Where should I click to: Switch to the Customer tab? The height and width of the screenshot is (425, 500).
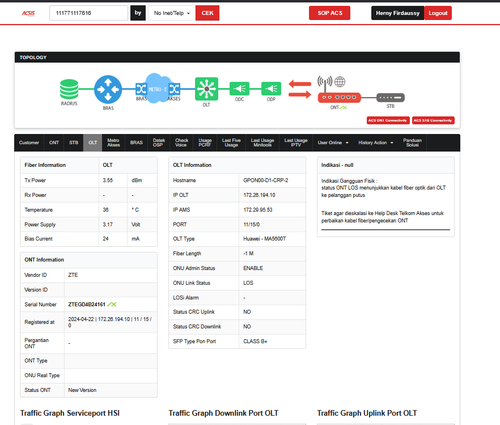click(29, 143)
